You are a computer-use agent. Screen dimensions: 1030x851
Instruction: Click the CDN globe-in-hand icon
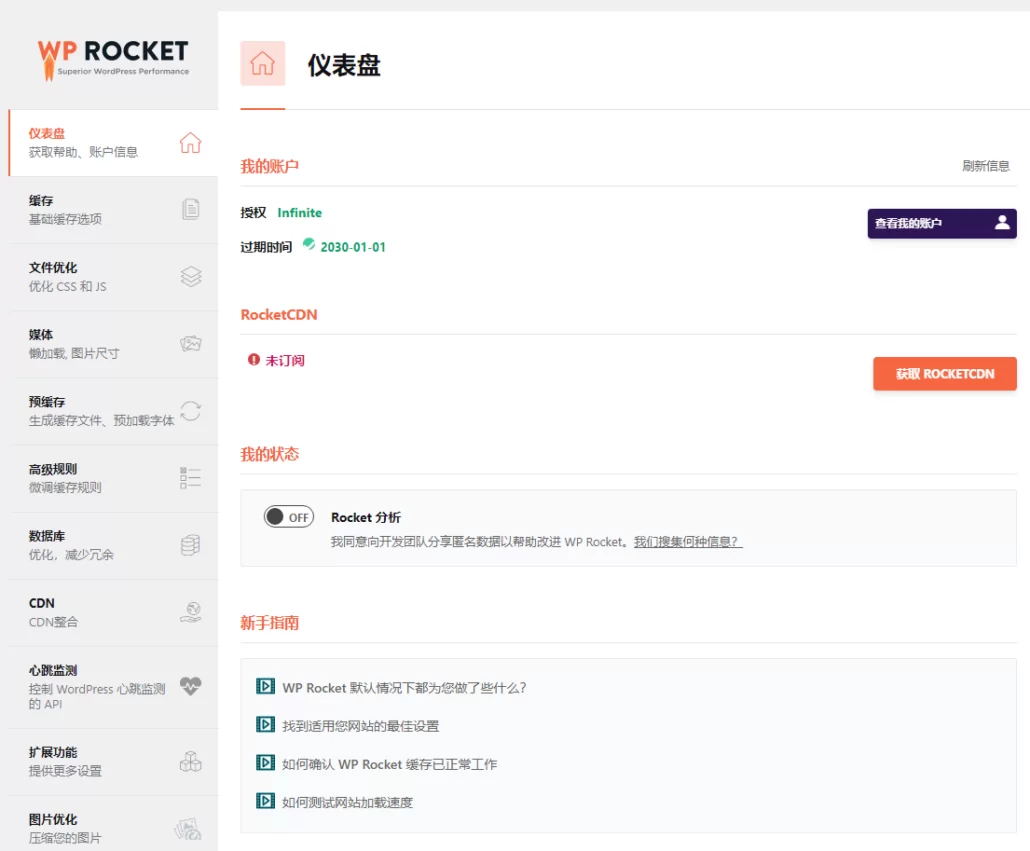[x=190, y=612]
